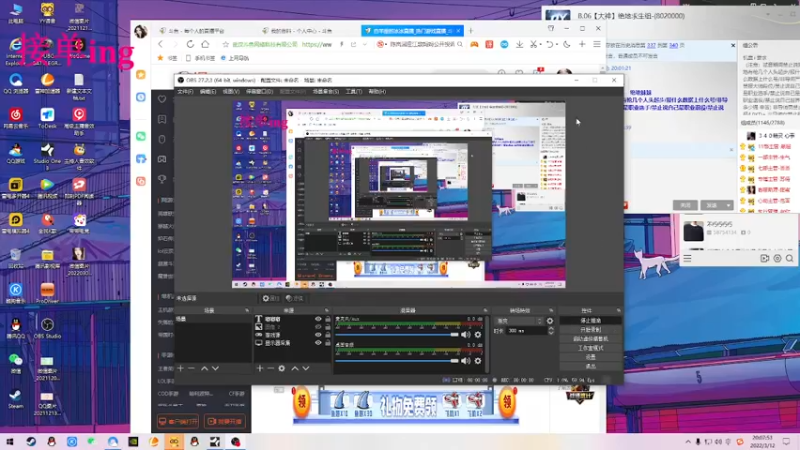This screenshot has height=450, width=800.
Task: Add a new scene with plus icon
Action: [x=180, y=368]
